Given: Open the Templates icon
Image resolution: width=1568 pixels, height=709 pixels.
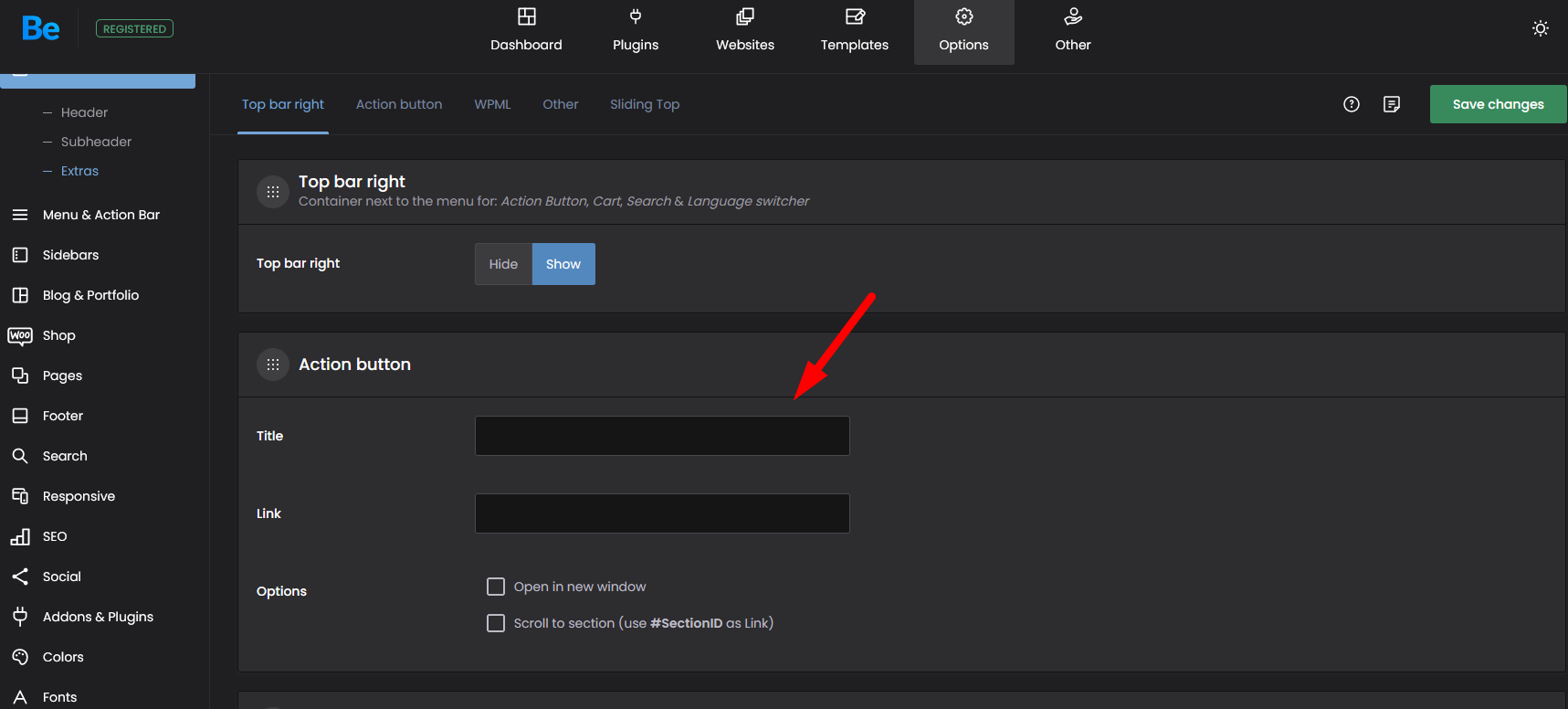Looking at the screenshot, I should point(855,16).
